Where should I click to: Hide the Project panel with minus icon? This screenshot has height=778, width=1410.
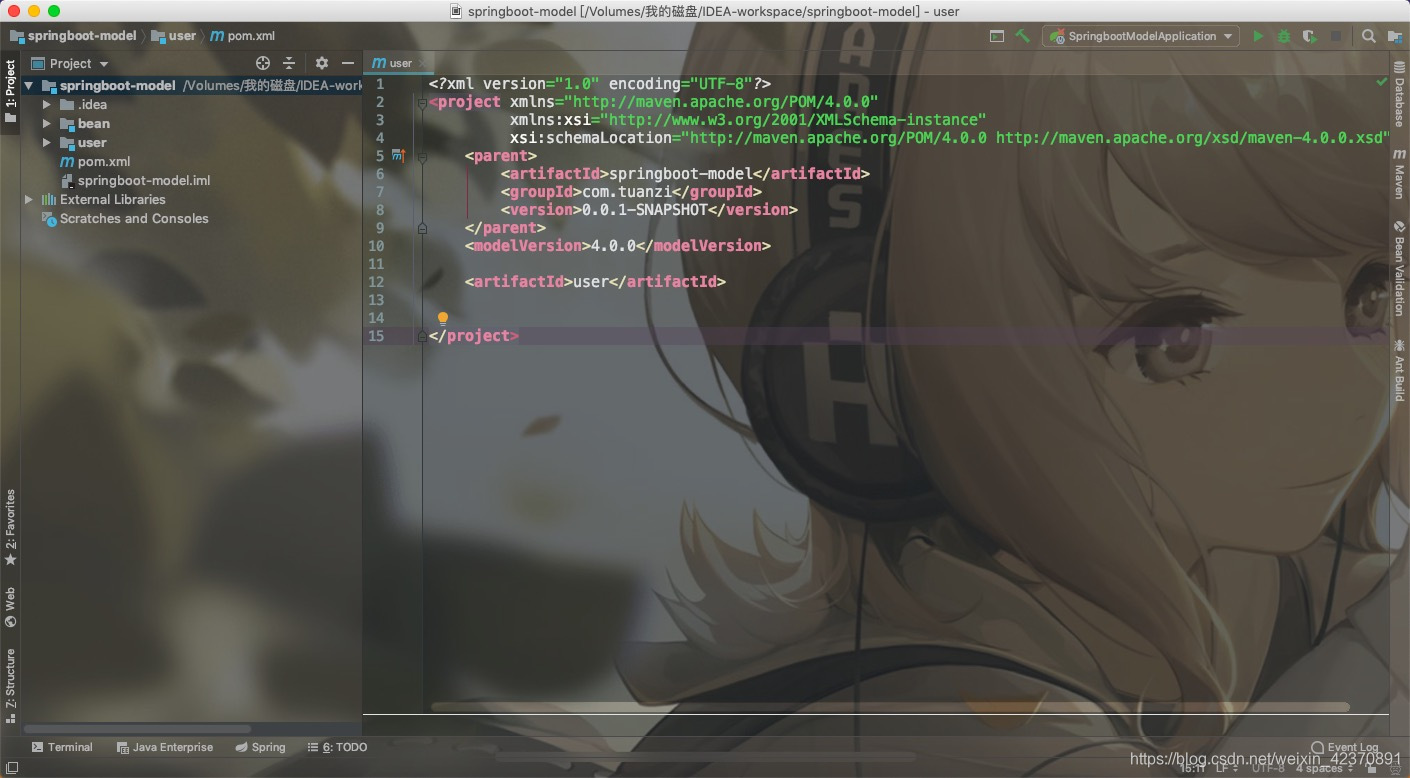point(347,63)
